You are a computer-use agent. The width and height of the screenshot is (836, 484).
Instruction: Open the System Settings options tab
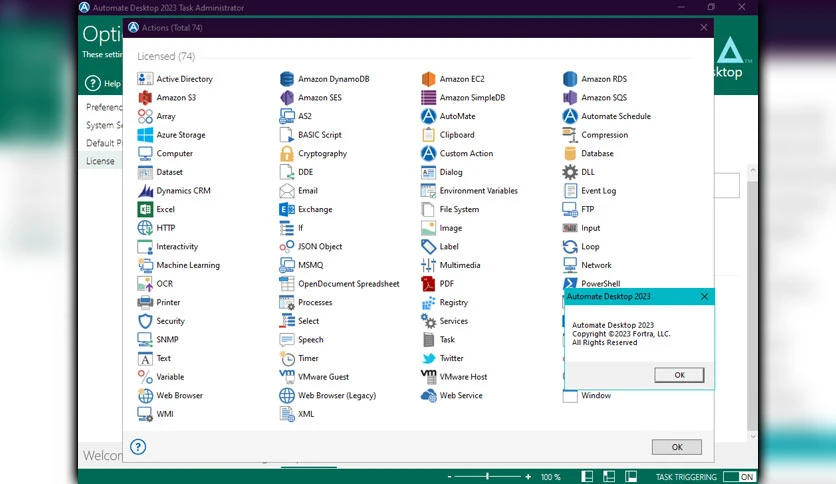pyautogui.click(x=103, y=125)
